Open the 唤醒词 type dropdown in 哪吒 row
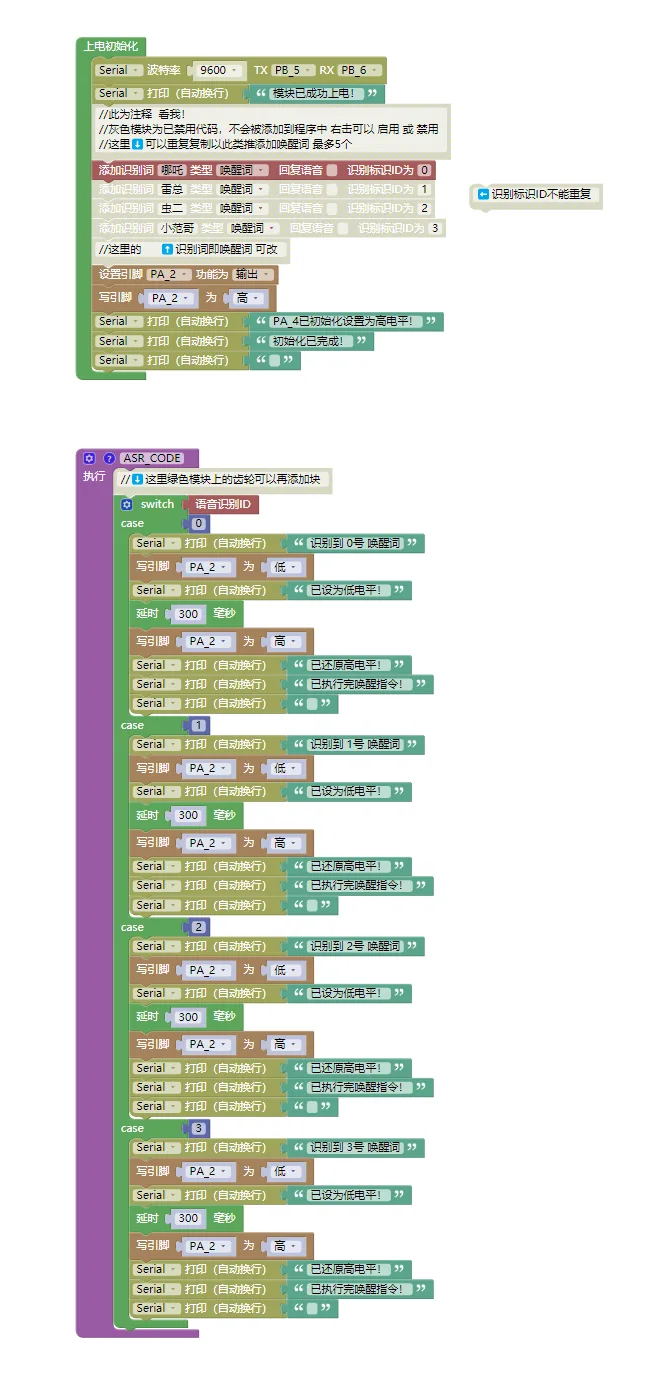This screenshot has height=1383, width=670. tap(243, 170)
